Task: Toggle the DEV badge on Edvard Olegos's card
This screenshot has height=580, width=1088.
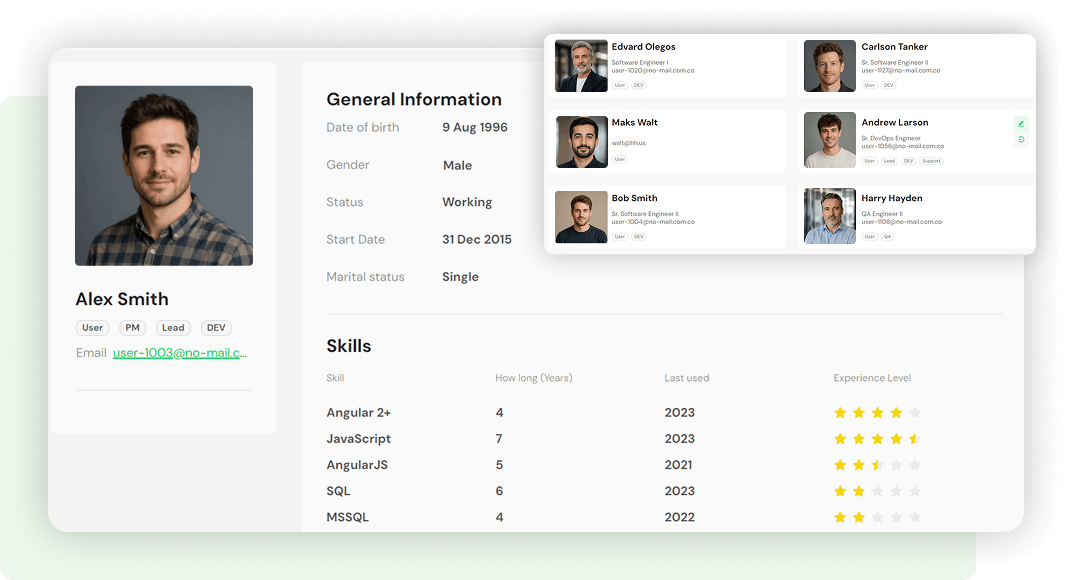Action: click(639, 85)
